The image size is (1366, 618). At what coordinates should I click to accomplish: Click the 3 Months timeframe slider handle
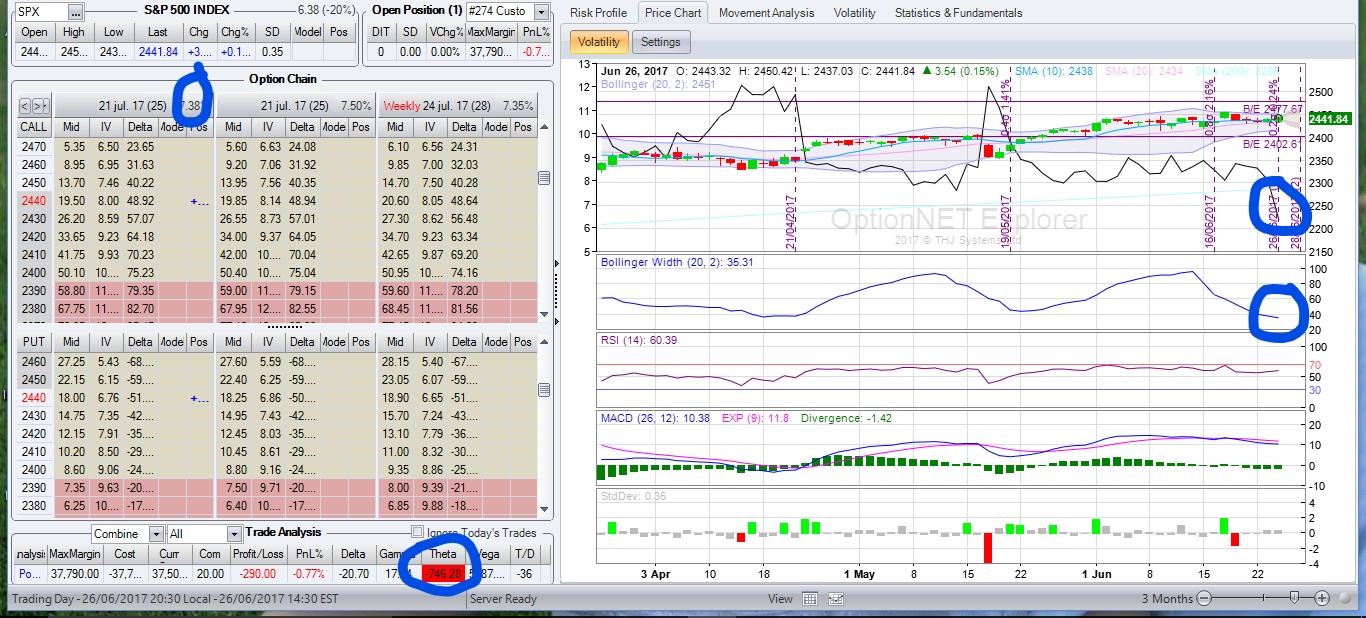coord(1294,598)
